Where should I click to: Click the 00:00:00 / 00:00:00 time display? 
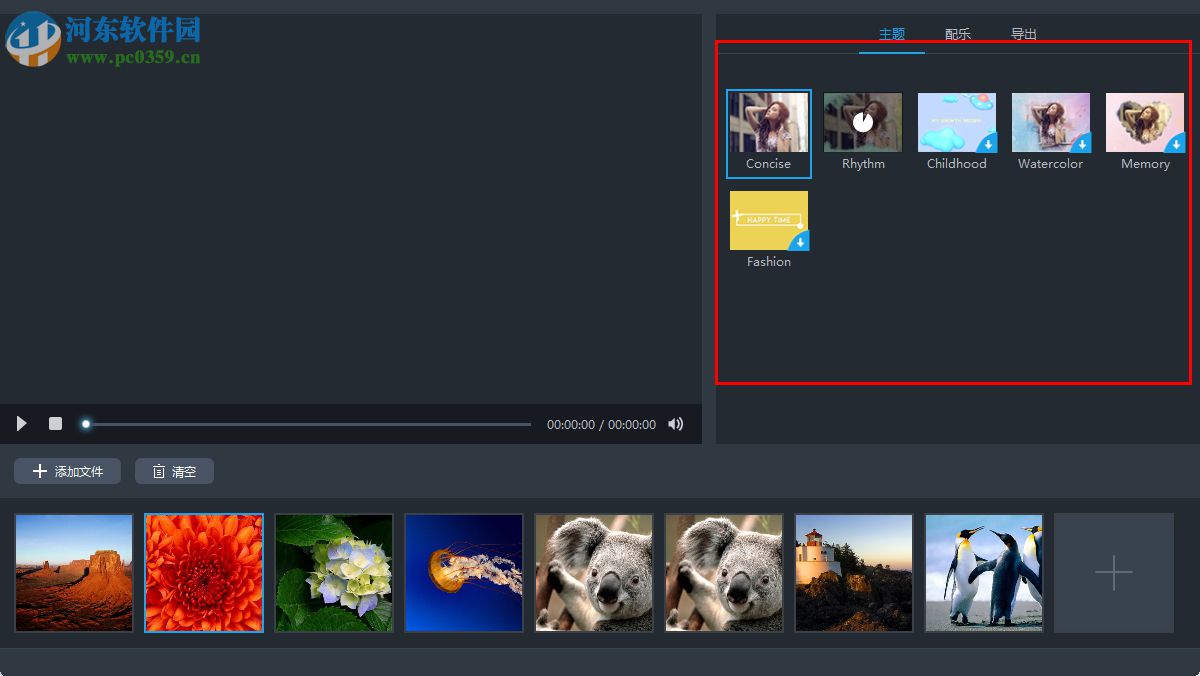click(x=601, y=425)
